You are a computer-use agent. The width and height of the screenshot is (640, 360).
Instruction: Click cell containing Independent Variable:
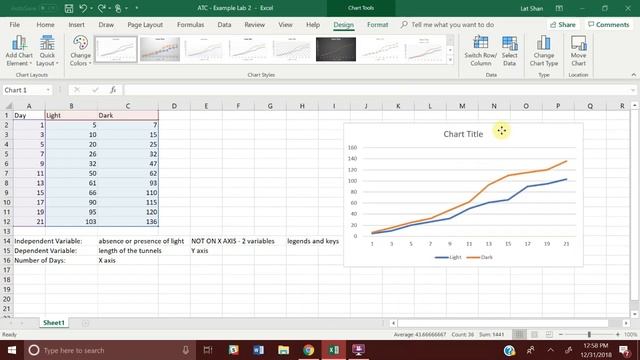point(48,241)
